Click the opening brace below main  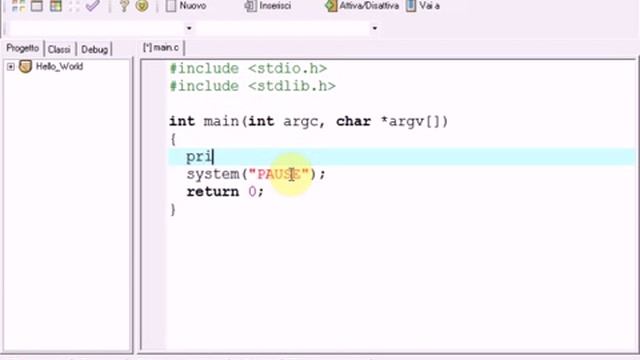tap(173, 139)
